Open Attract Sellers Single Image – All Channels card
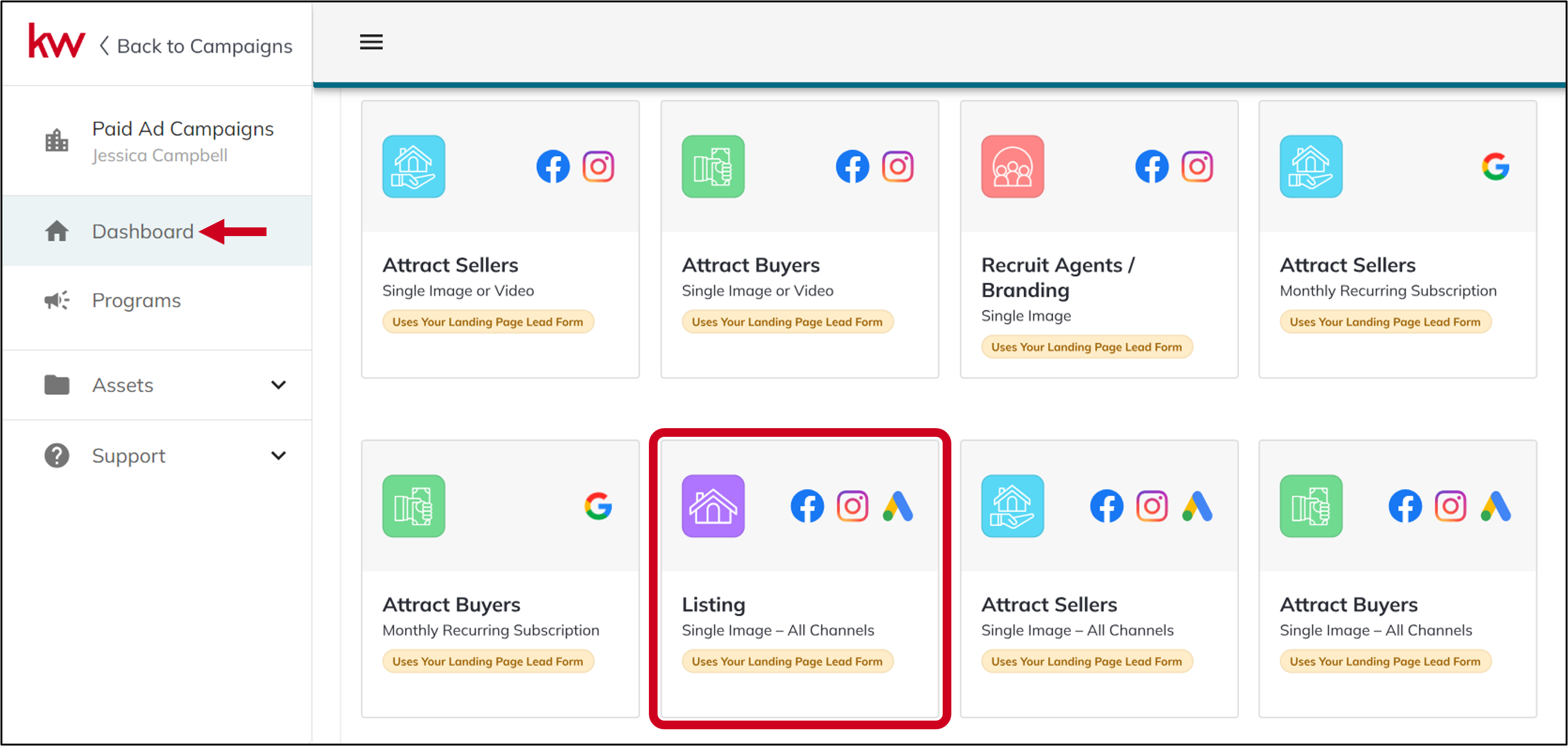The width and height of the screenshot is (1568, 746). coord(1099,579)
